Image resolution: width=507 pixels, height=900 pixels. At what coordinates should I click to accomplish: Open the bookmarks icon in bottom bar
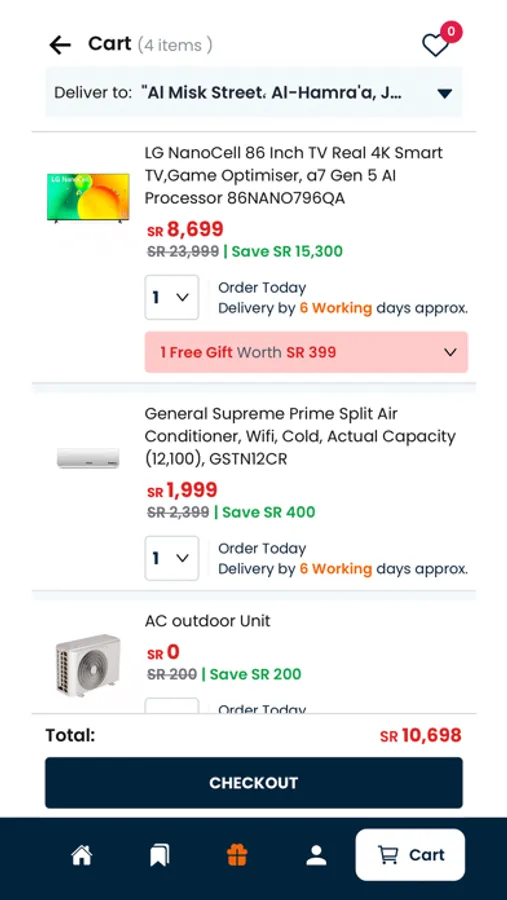[160, 855]
